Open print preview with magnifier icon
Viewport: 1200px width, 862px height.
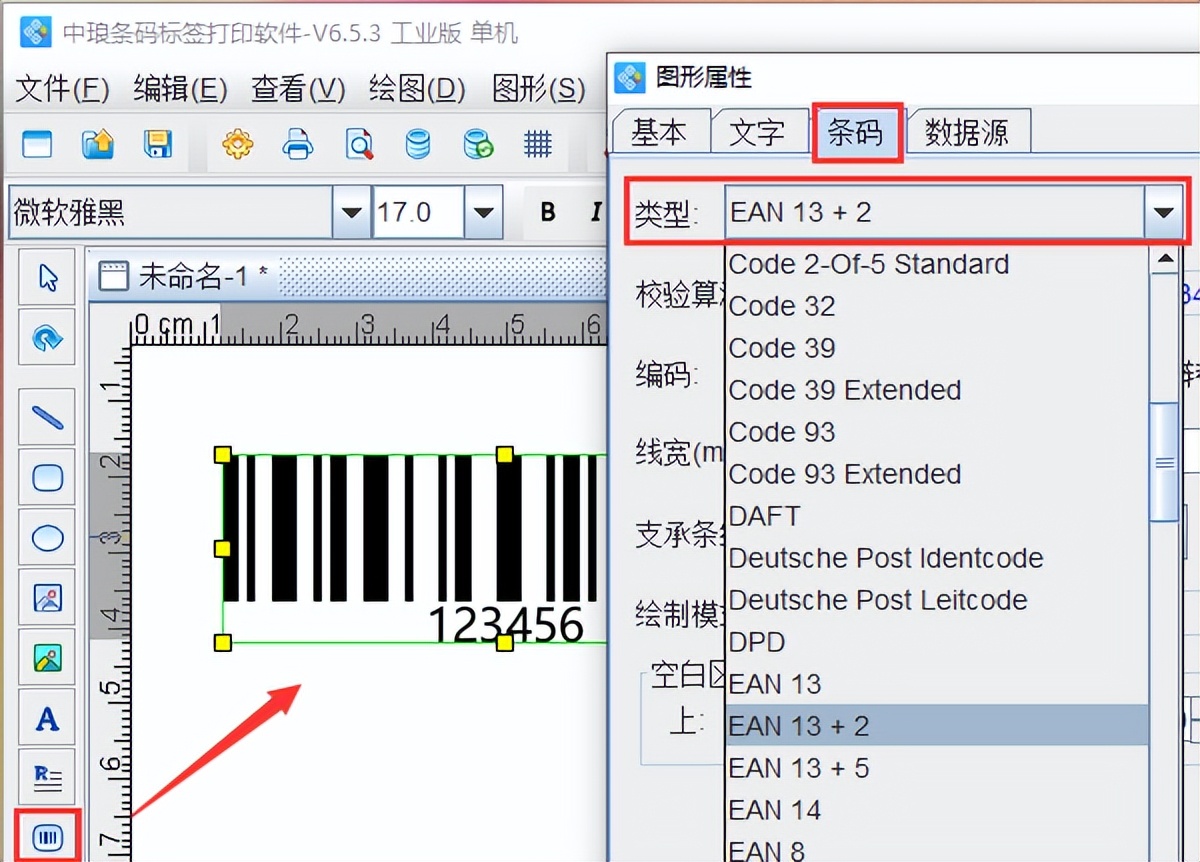pos(358,144)
